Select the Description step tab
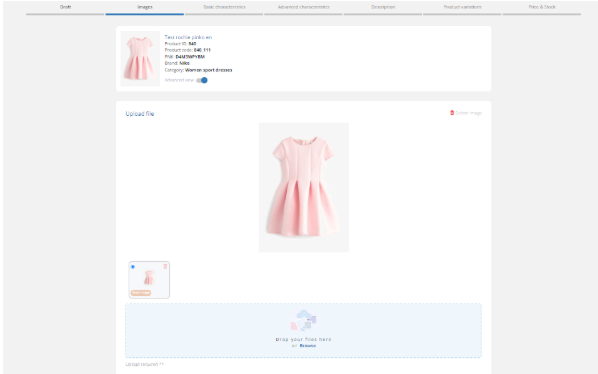 pyautogui.click(x=383, y=7)
